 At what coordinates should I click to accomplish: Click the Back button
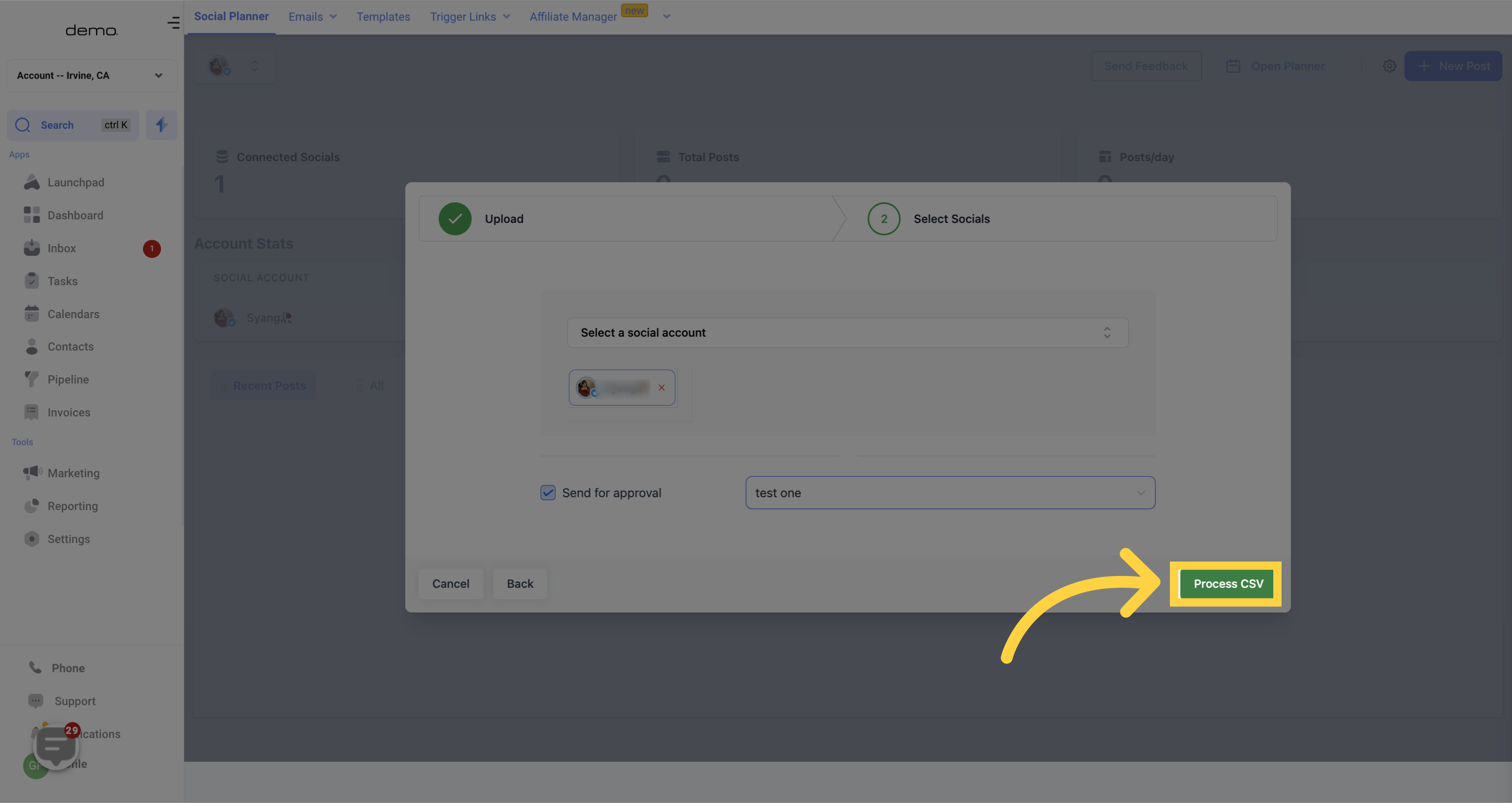point(519,583)
